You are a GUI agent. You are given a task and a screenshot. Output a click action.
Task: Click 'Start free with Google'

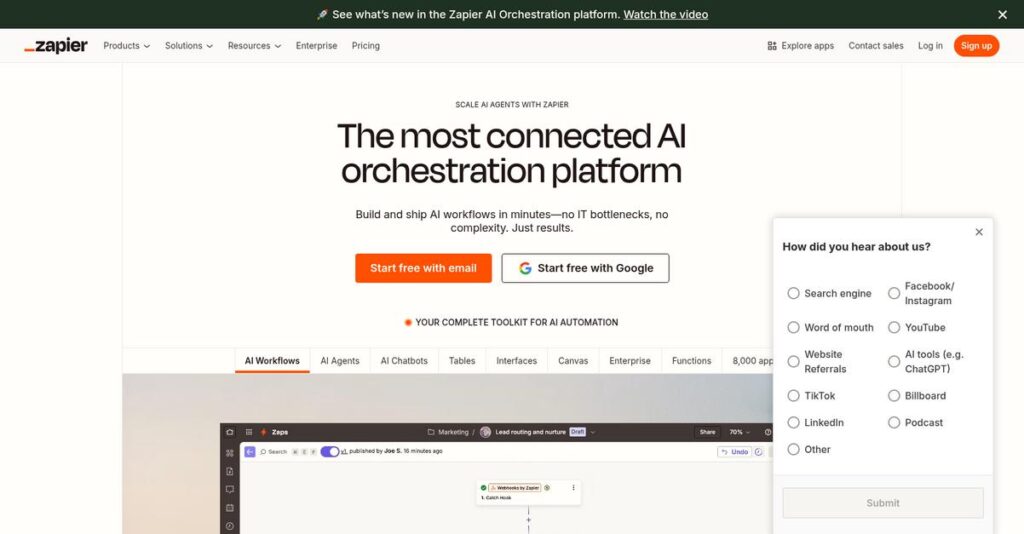click(585, 268)
